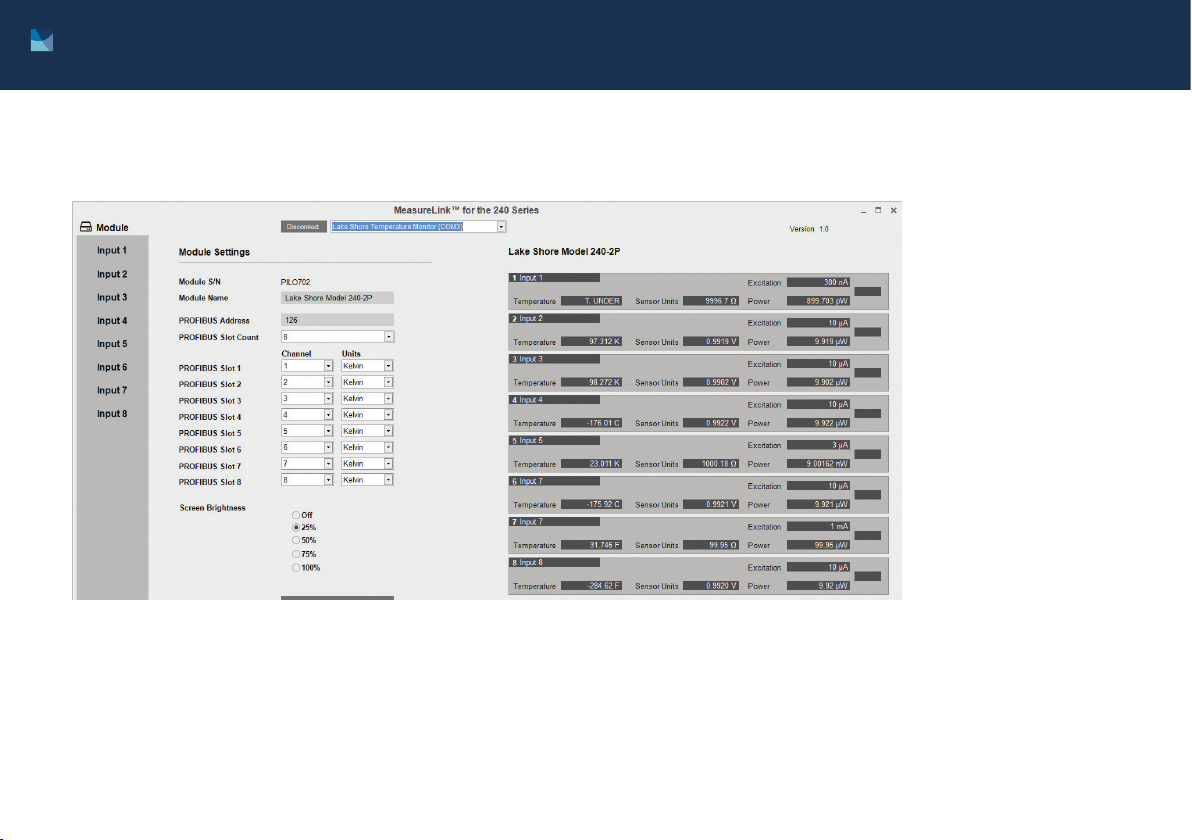Click the PROFIBUS Address field showing 126
This screenshot has height=840, width=1192.
coord(338,321)
